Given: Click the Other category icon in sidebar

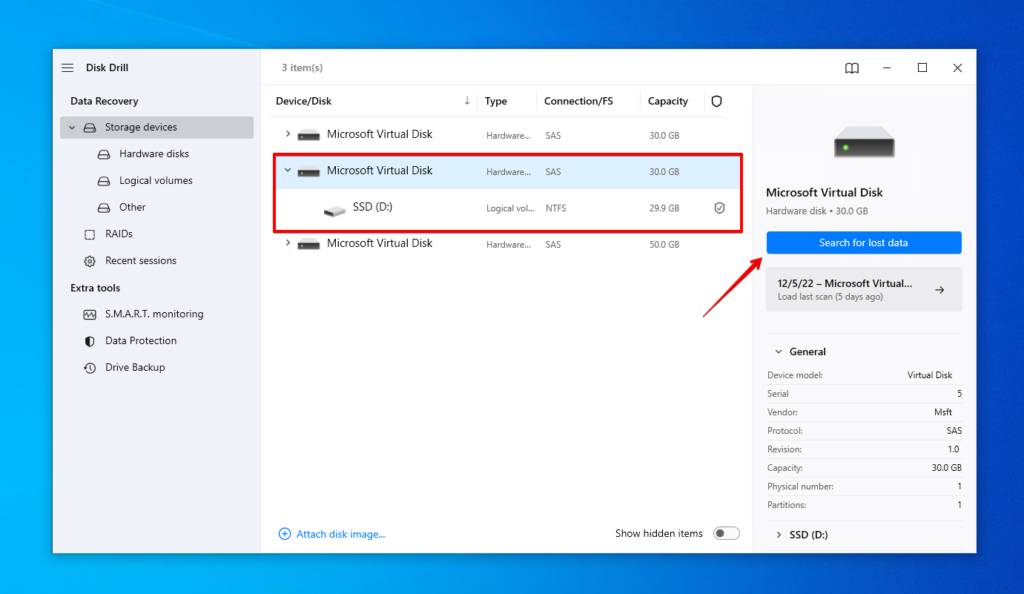Looking at the screenshot, I should pos(103,207).
